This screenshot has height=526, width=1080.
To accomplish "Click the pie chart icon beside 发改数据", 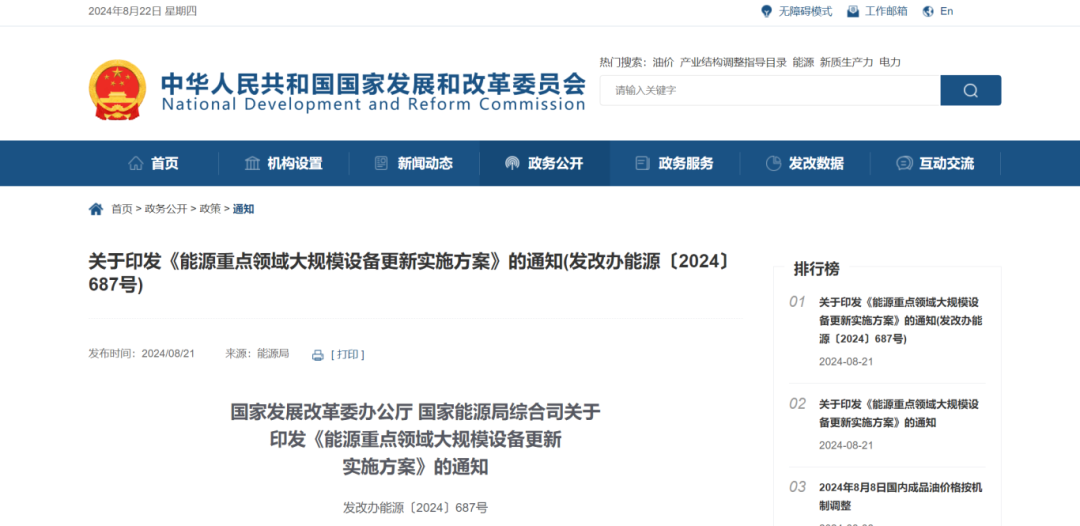I will 773,163.
